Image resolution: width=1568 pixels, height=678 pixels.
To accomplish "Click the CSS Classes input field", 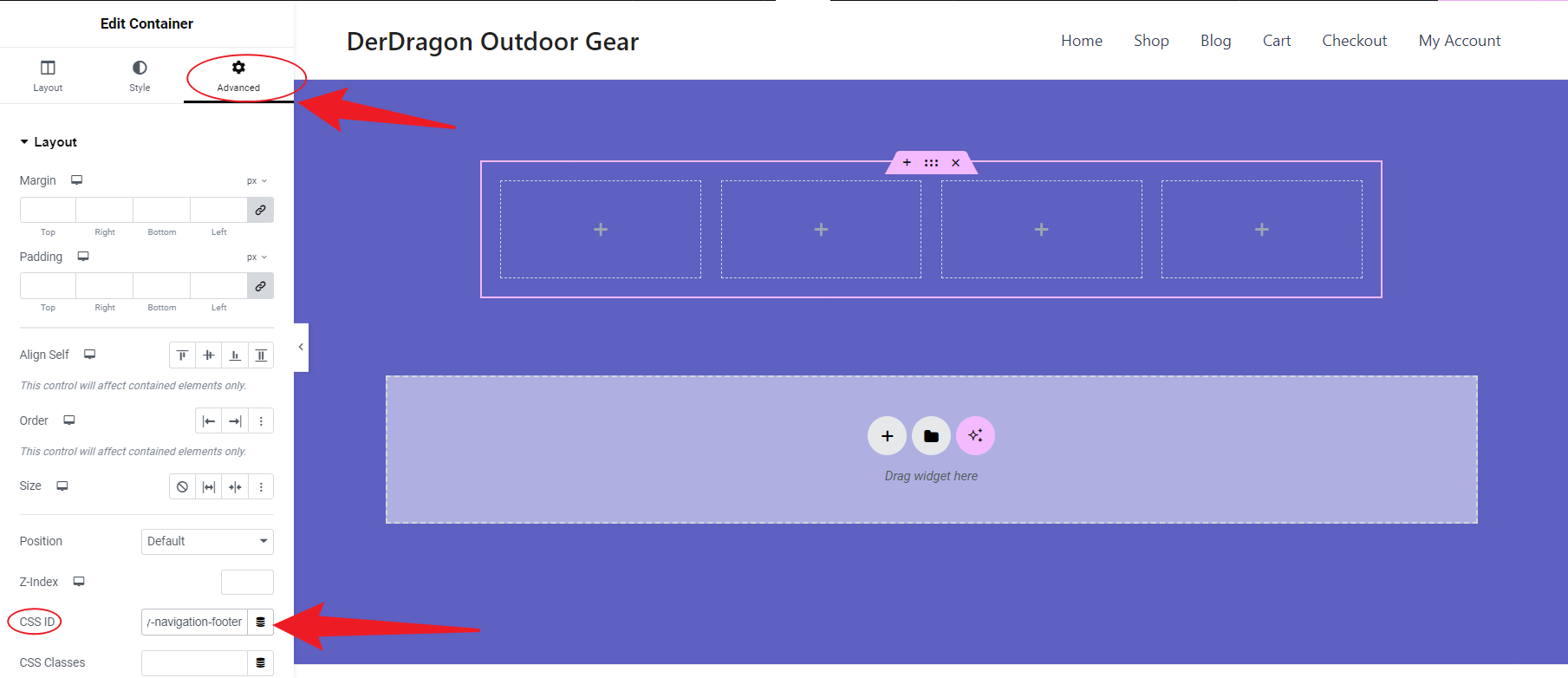I will click(194, 662).
